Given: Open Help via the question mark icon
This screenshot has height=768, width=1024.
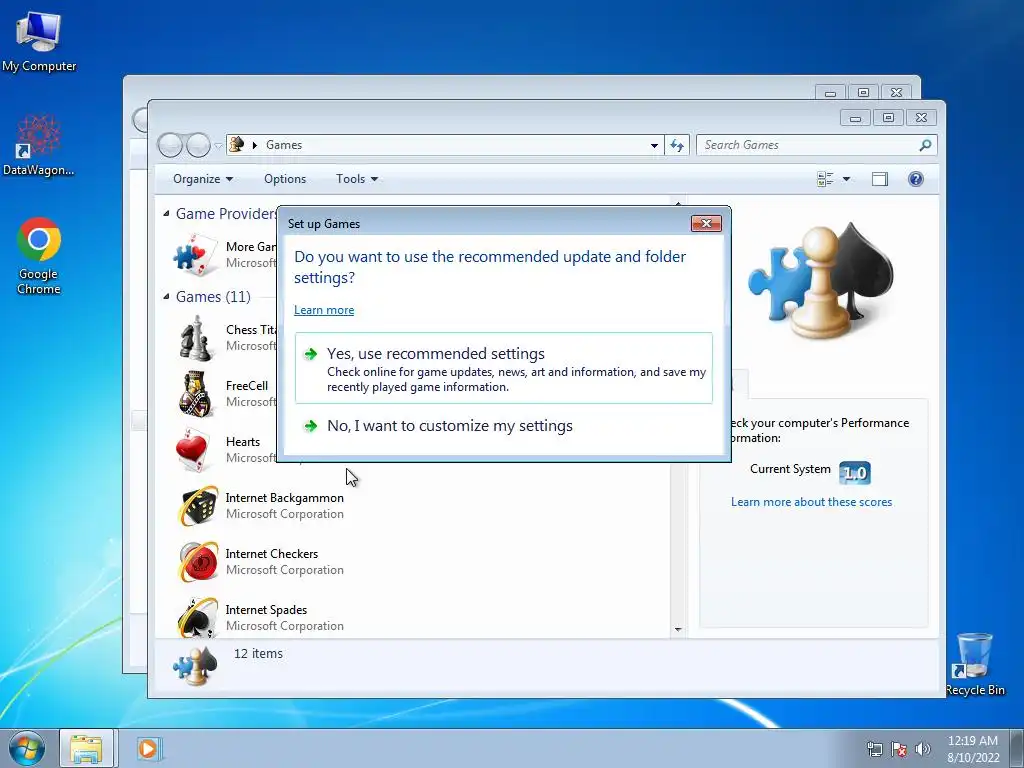Looking at the screenshot, I should 916,179.
